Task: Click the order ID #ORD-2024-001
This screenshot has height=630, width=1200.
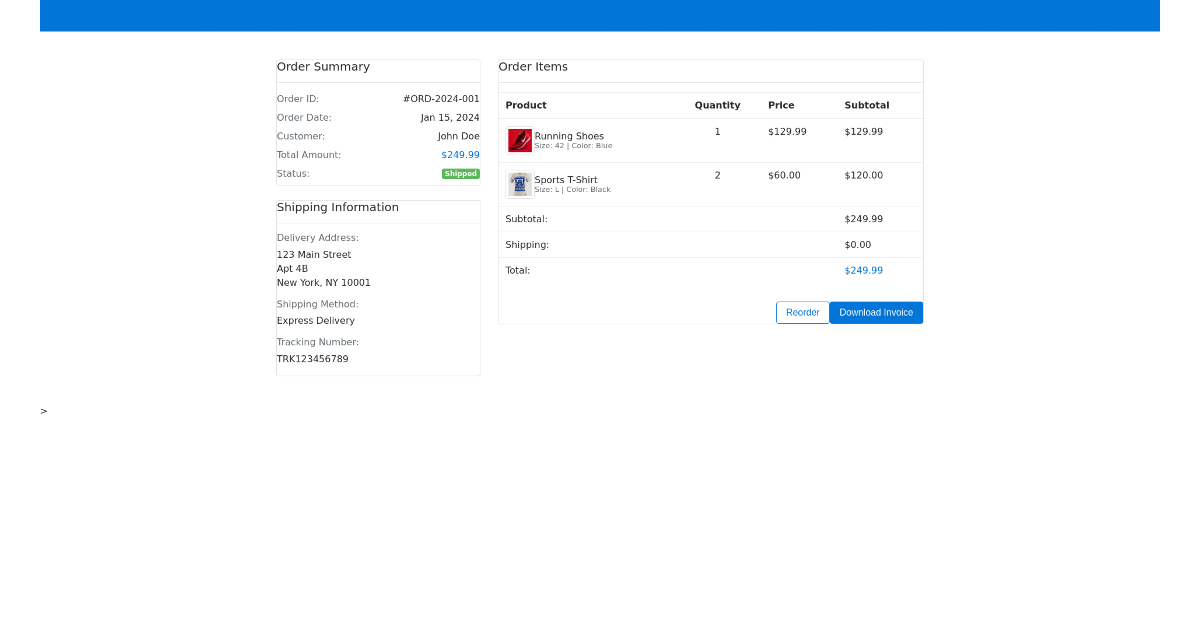Action: [441, 98]
